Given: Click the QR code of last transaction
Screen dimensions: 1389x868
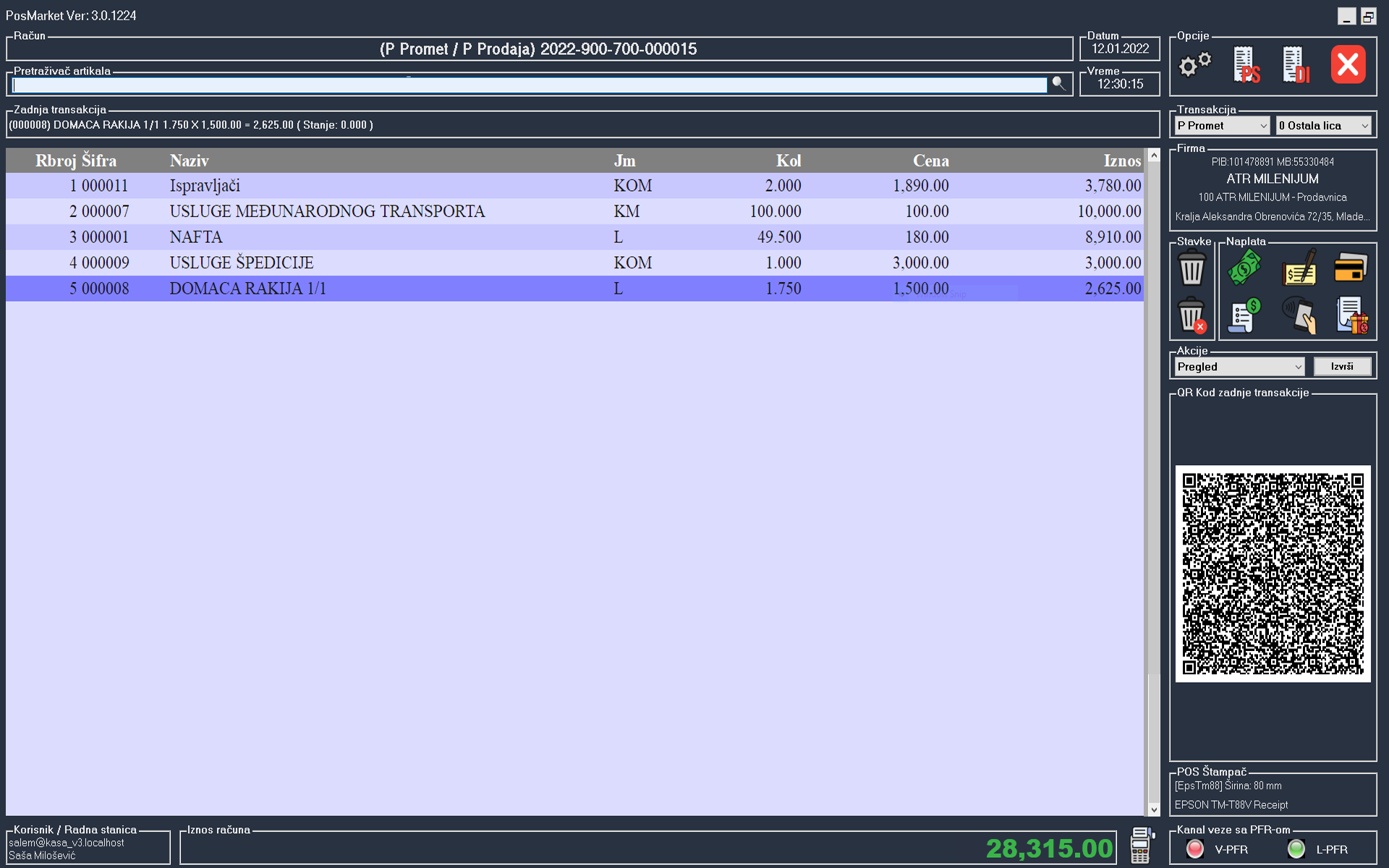Looking at the screenshot, I should 1273,574.
